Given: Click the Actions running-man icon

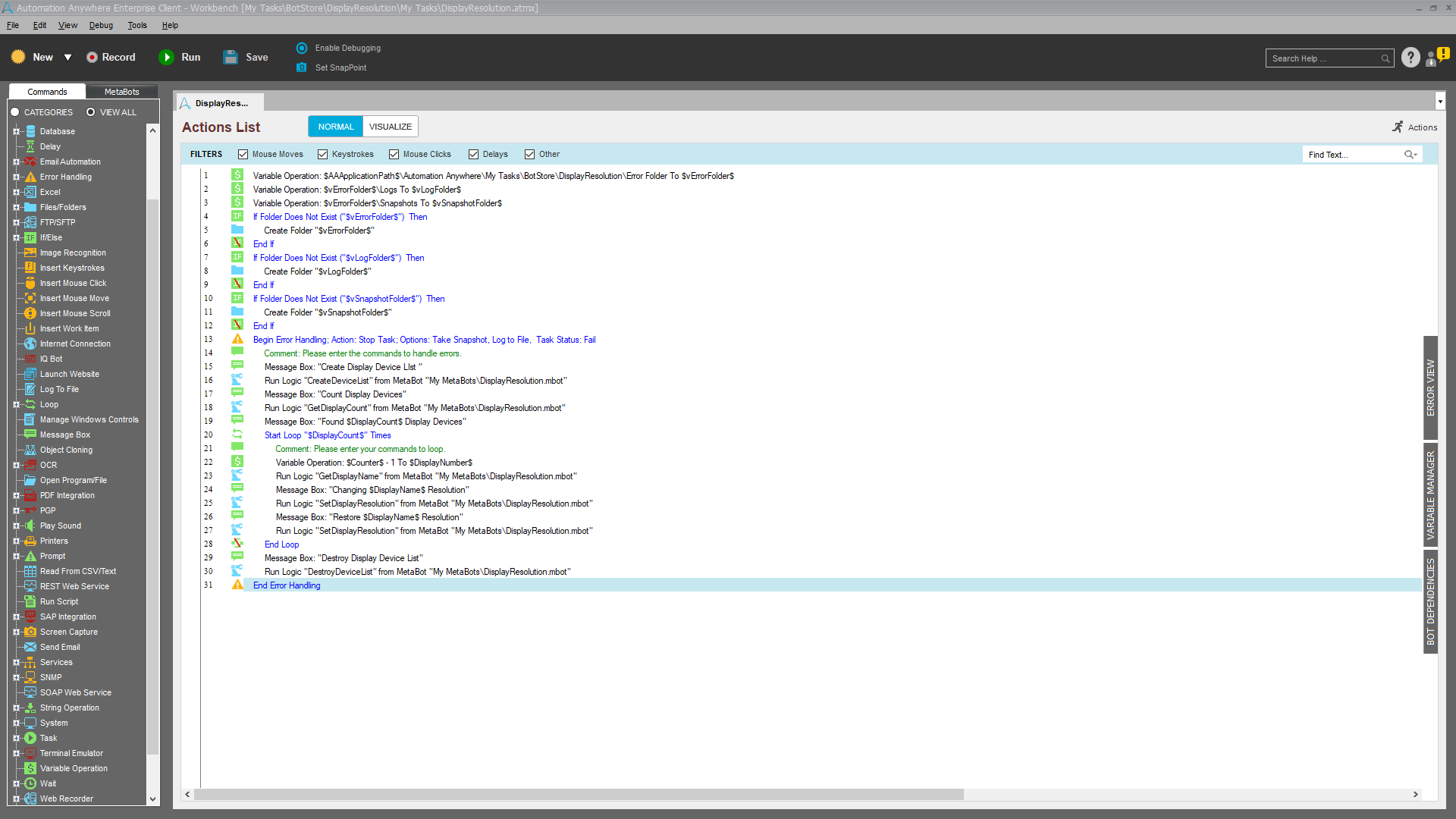Looking at the screenshot, I should tap(1398, 127).
